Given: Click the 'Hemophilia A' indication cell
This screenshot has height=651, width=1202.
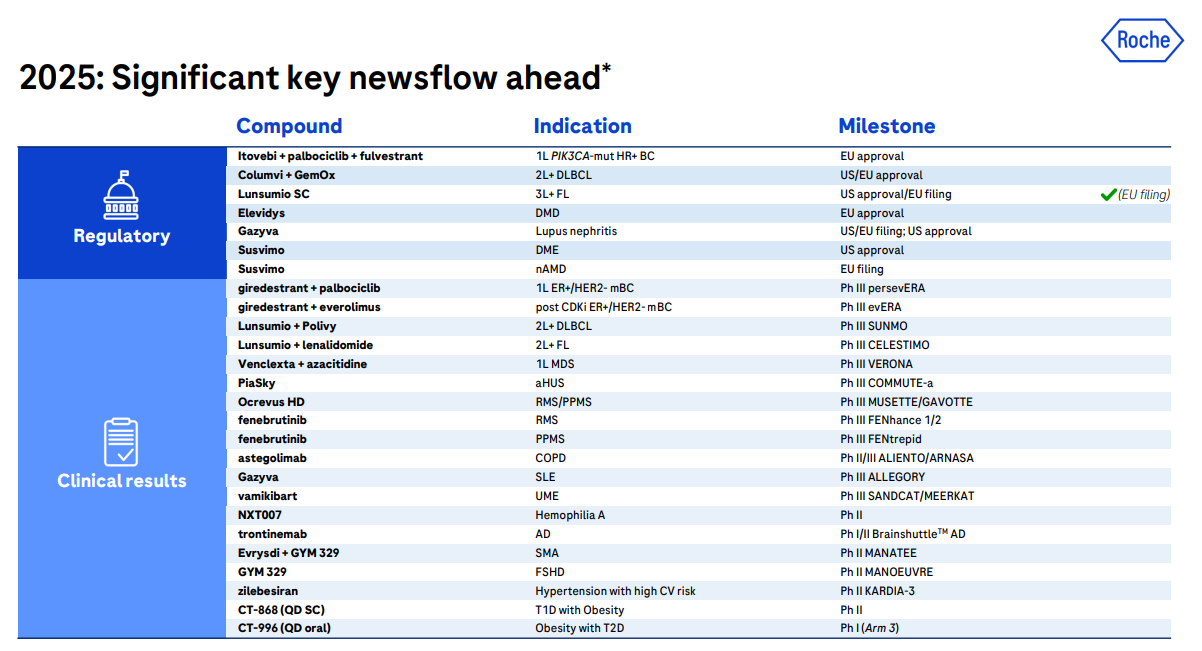Looking at the screenshot, I should point(570,515).
